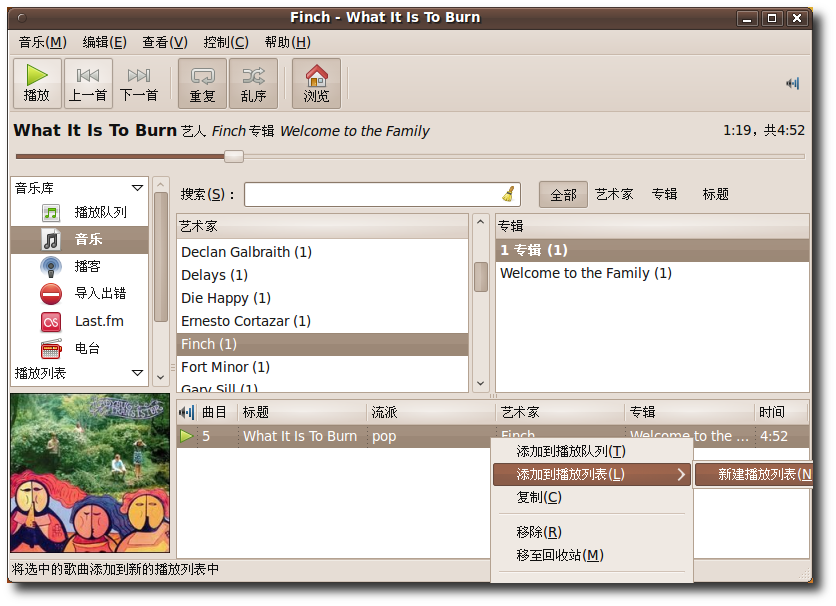Click the 艺术家 artist list header

323,227
